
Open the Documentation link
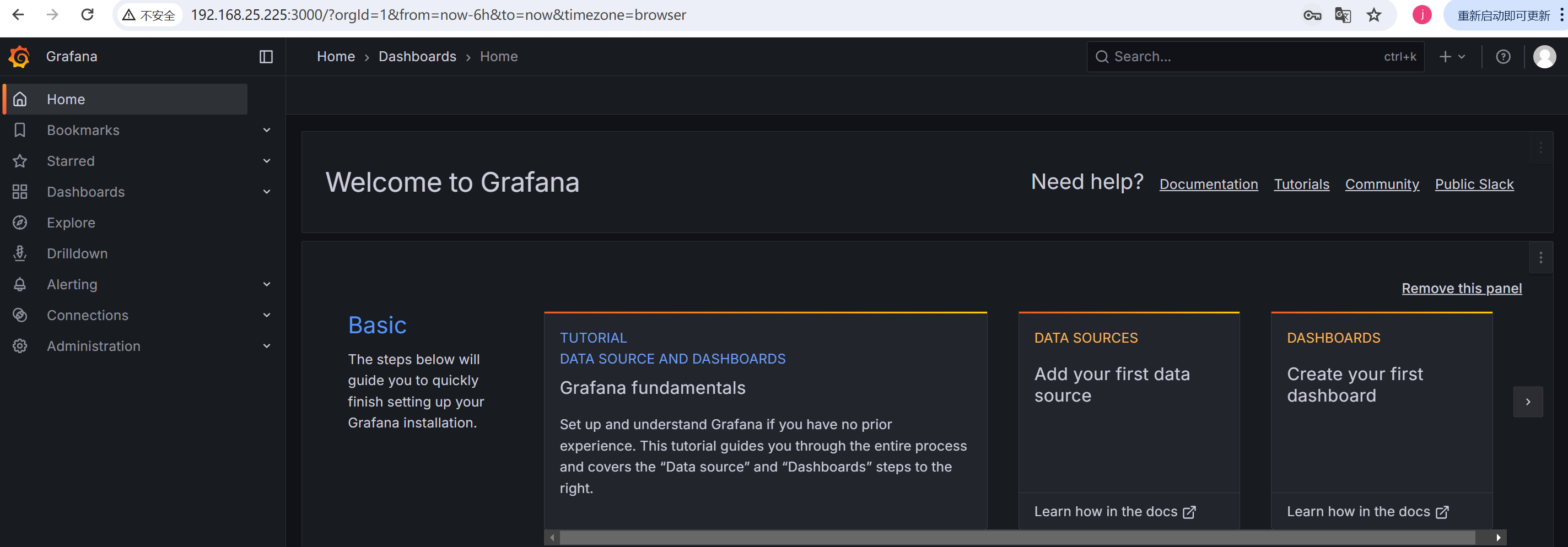point(1208,185)
